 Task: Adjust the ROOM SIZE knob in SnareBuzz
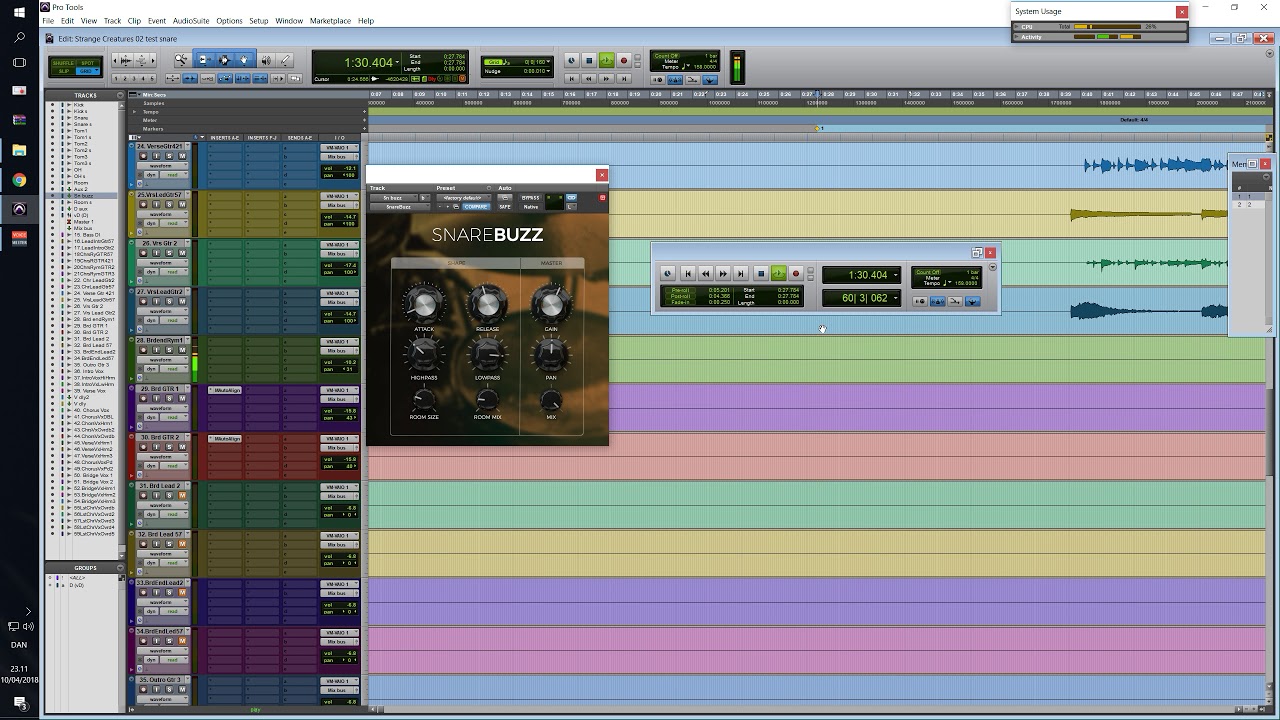424,400
